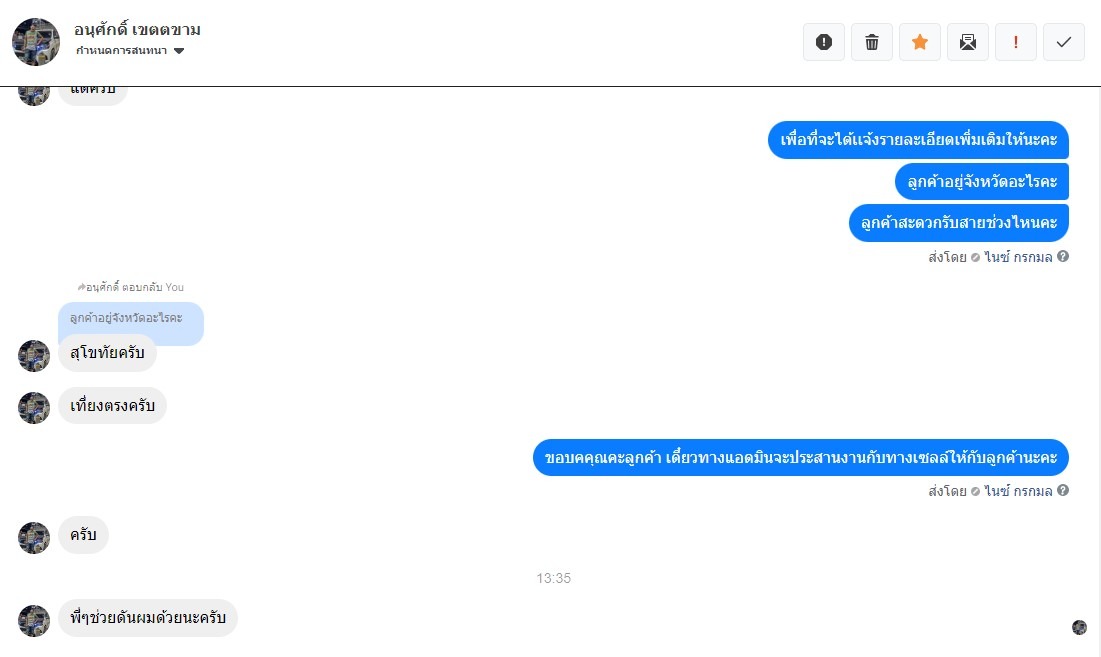The image size is (1101, 657).
Task: Mark conversation as spam with exclamation circle icon
Action: [x=824, y=42]
